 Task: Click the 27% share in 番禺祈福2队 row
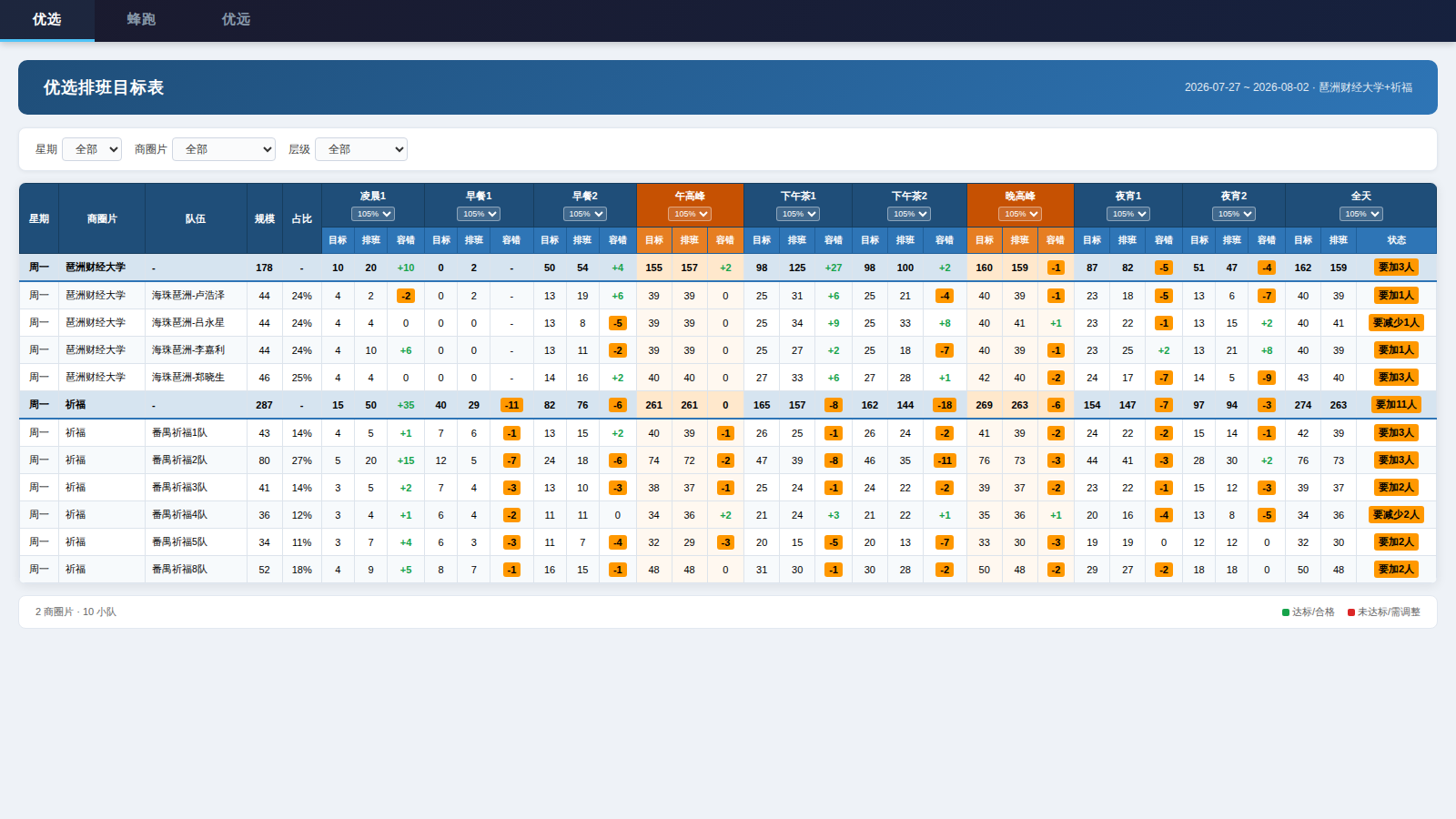tap(302, 460)
